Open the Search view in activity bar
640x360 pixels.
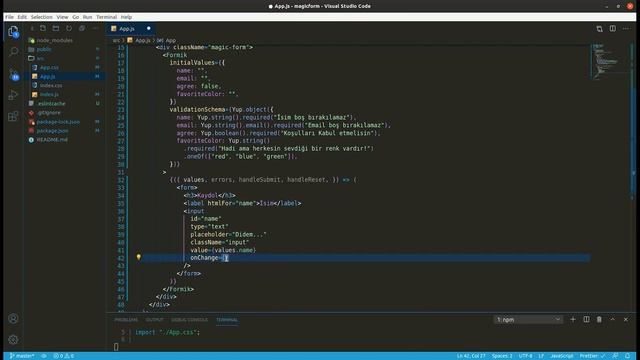(x=13, y=51)
